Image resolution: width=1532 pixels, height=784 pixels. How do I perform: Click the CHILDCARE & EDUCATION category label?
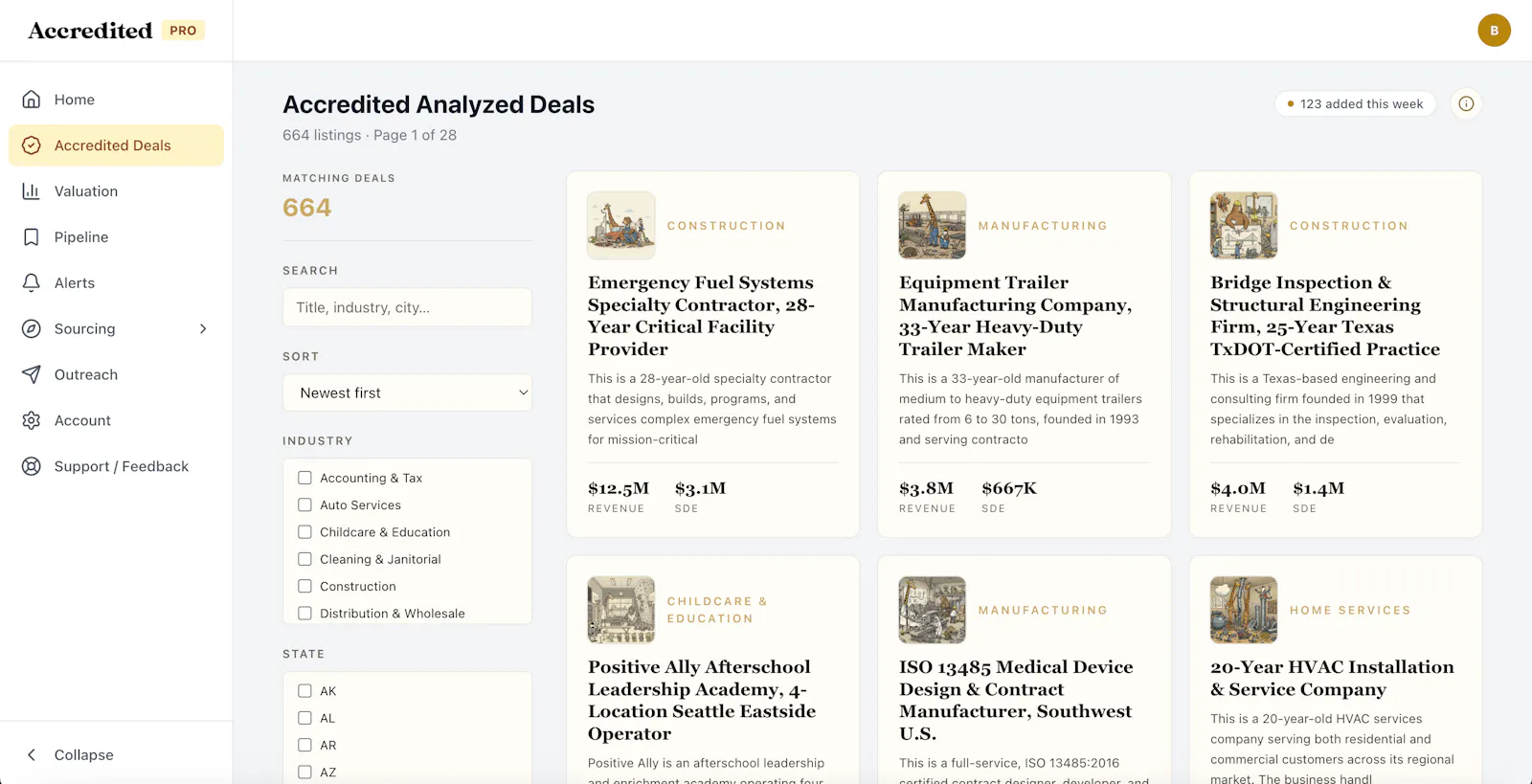[x=717, y=610]
